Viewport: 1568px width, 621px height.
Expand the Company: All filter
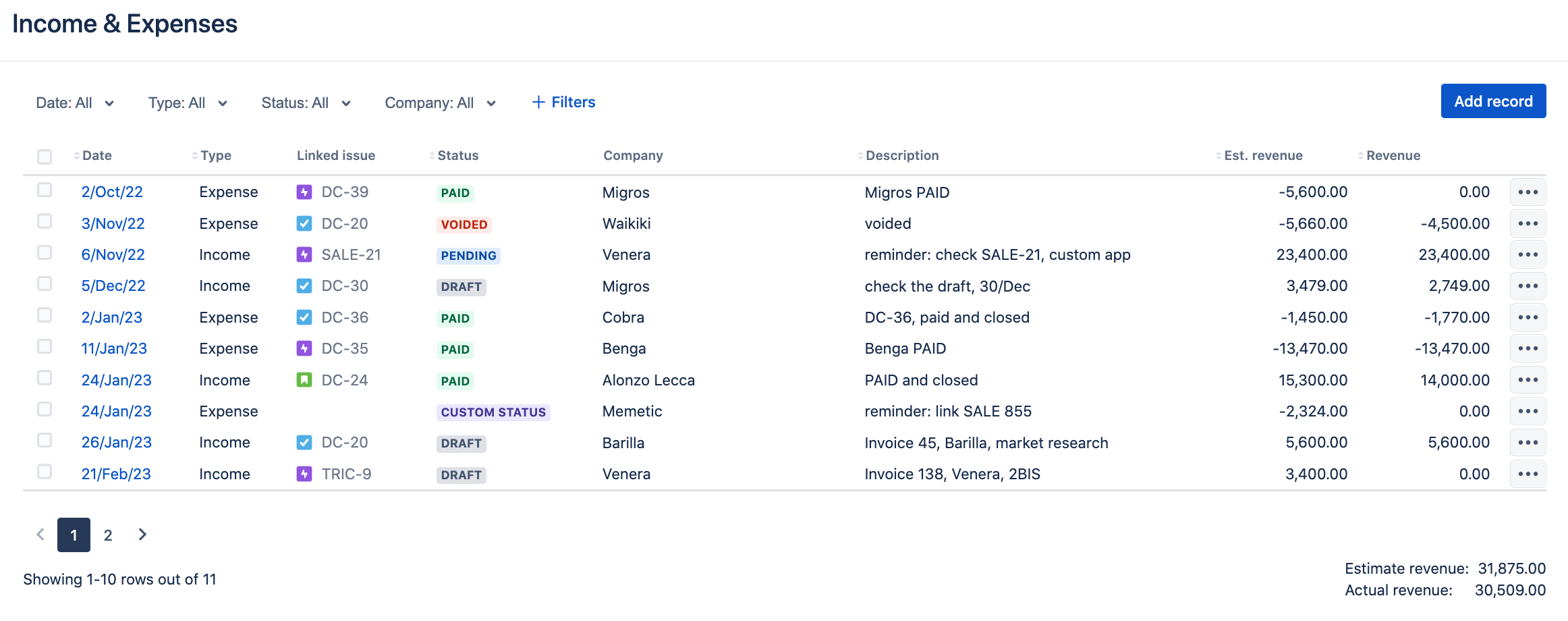440,103
